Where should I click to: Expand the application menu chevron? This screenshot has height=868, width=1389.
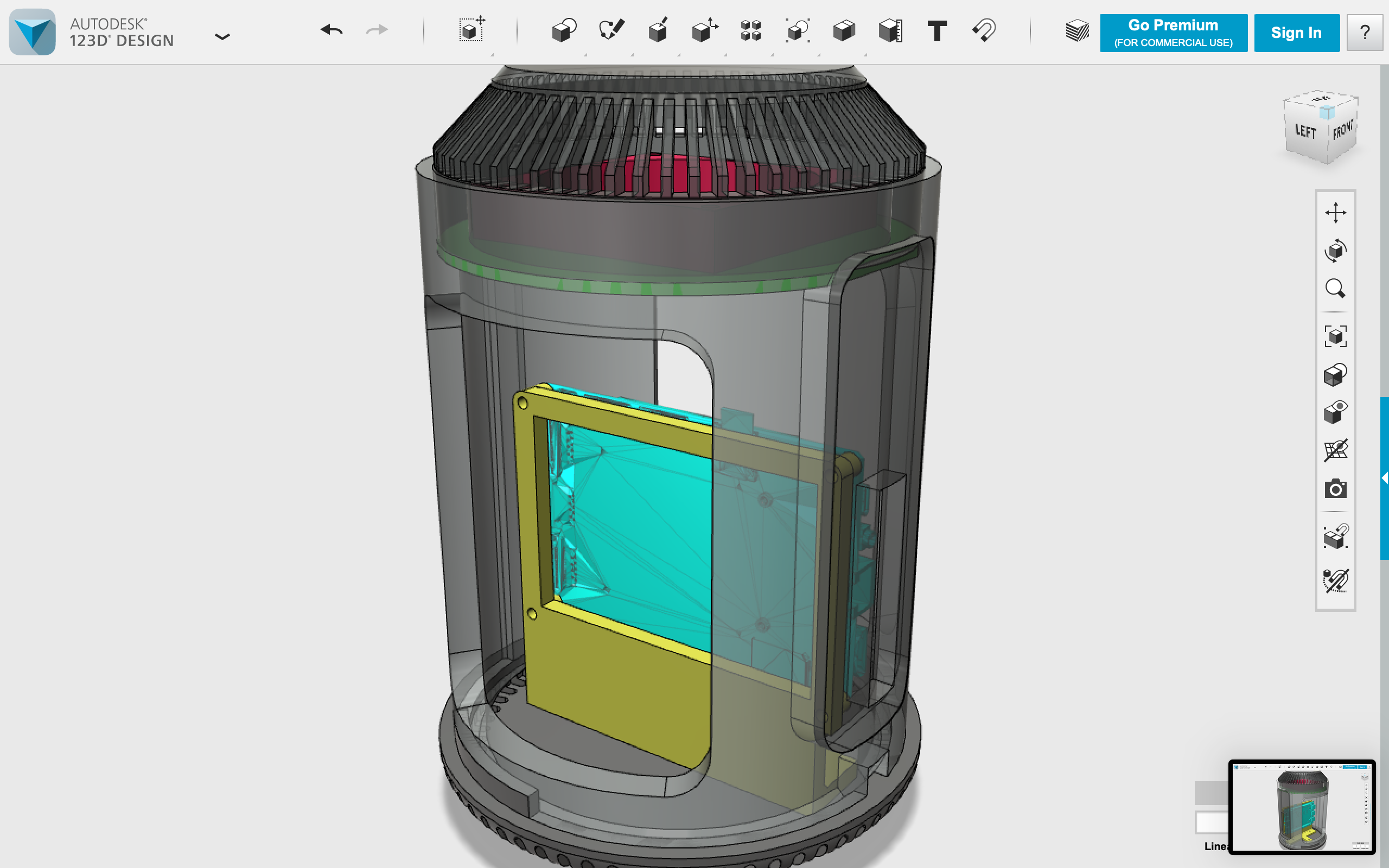[x=222, y=37]
